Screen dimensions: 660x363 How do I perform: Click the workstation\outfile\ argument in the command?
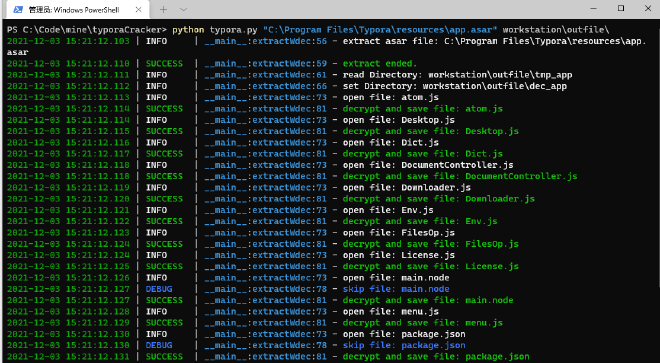pos(556,30)
